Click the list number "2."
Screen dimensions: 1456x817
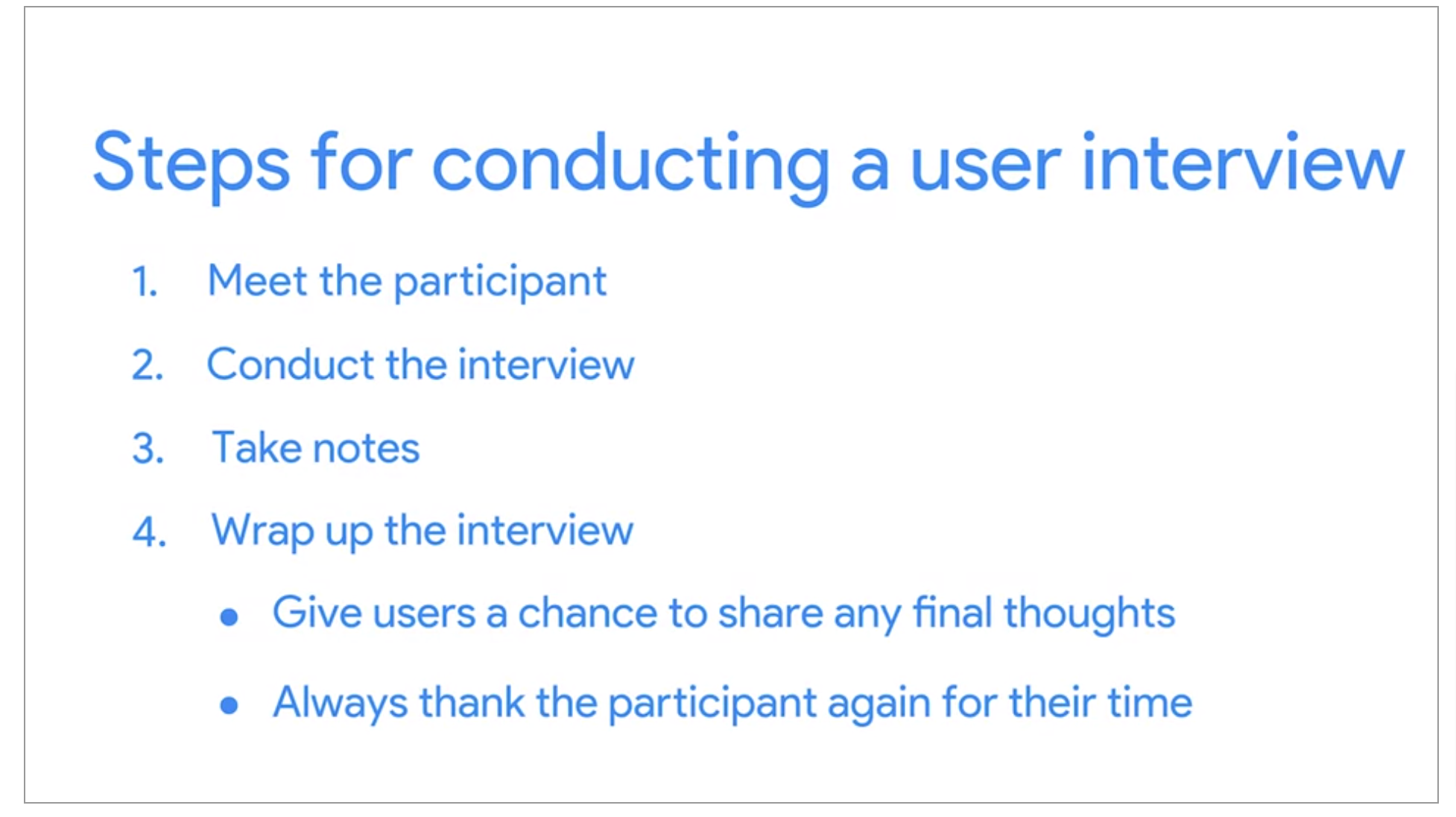(x=148, y=366)
